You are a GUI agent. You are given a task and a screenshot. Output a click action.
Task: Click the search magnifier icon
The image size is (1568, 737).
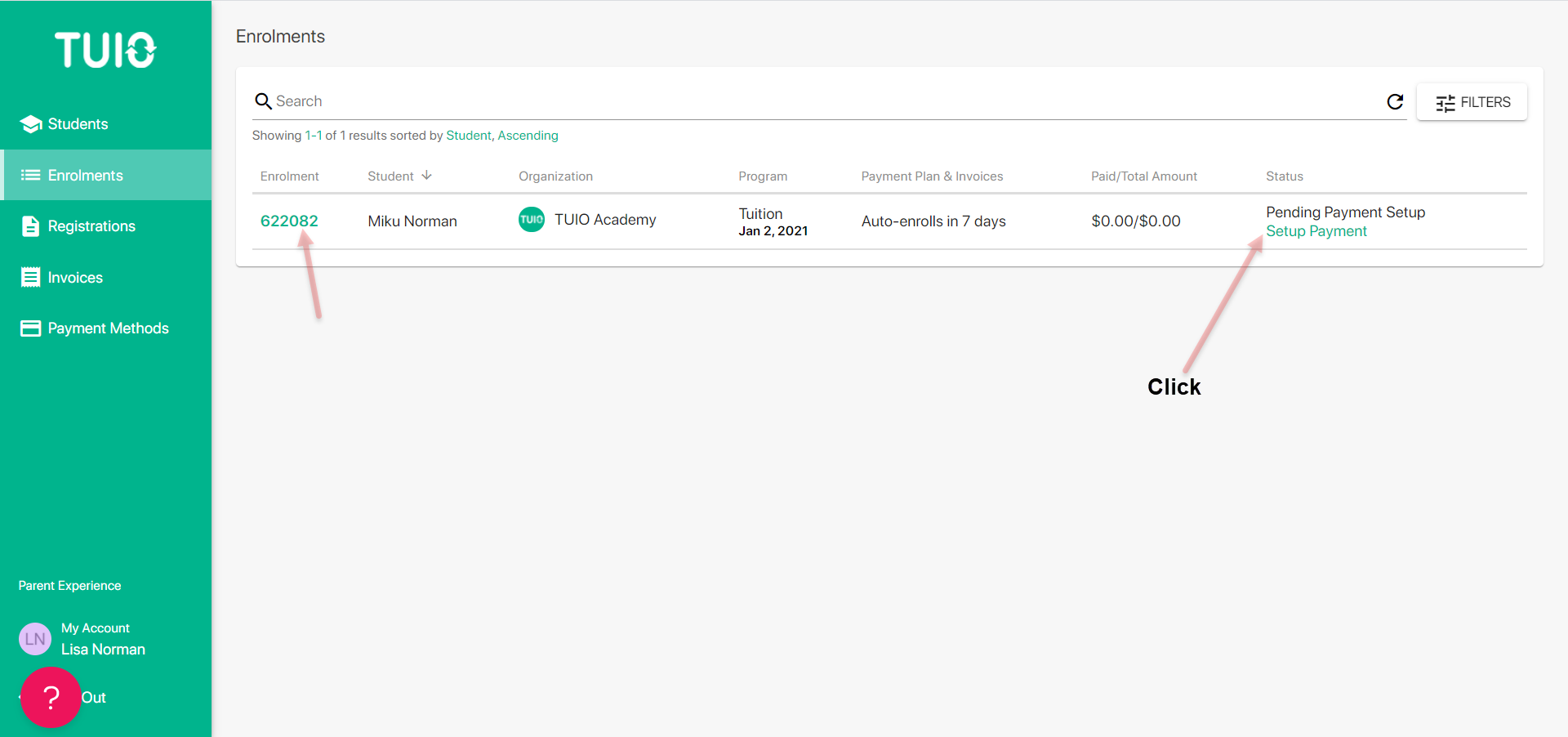[263, 101]
